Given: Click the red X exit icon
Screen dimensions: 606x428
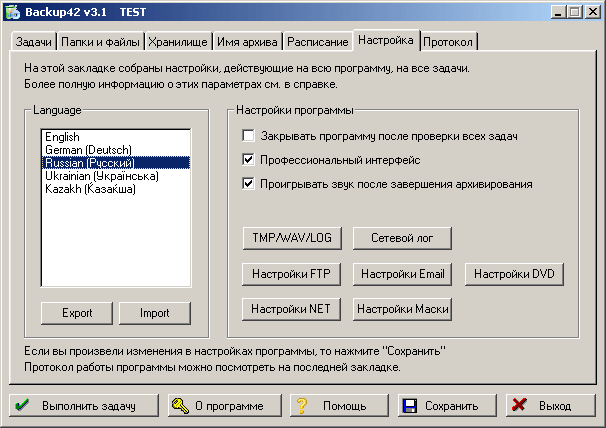Looking at the screenshot, I should 519,405.
